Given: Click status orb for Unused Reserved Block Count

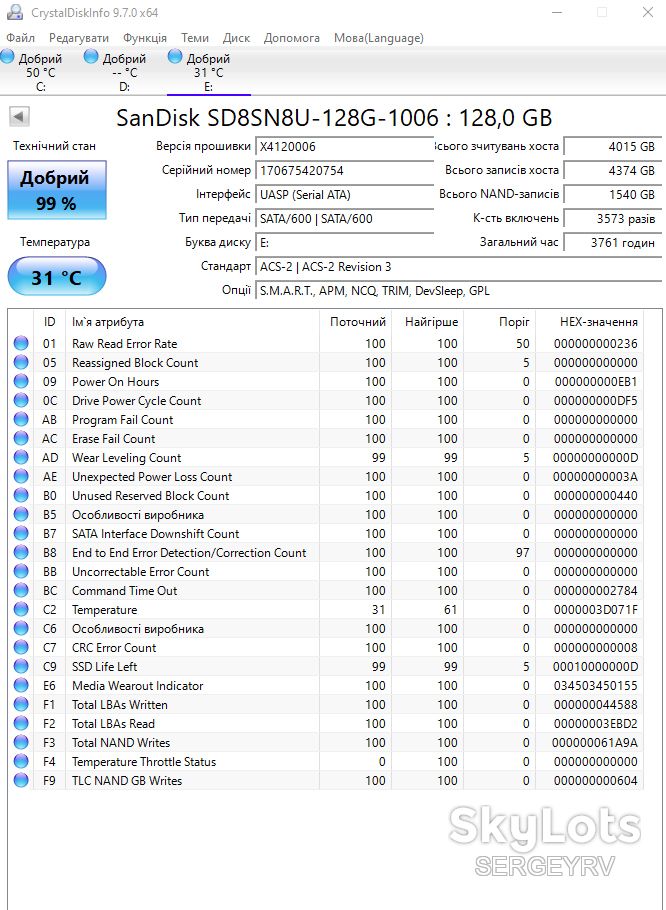Looking at the screenshot, I should coord(21,495).
